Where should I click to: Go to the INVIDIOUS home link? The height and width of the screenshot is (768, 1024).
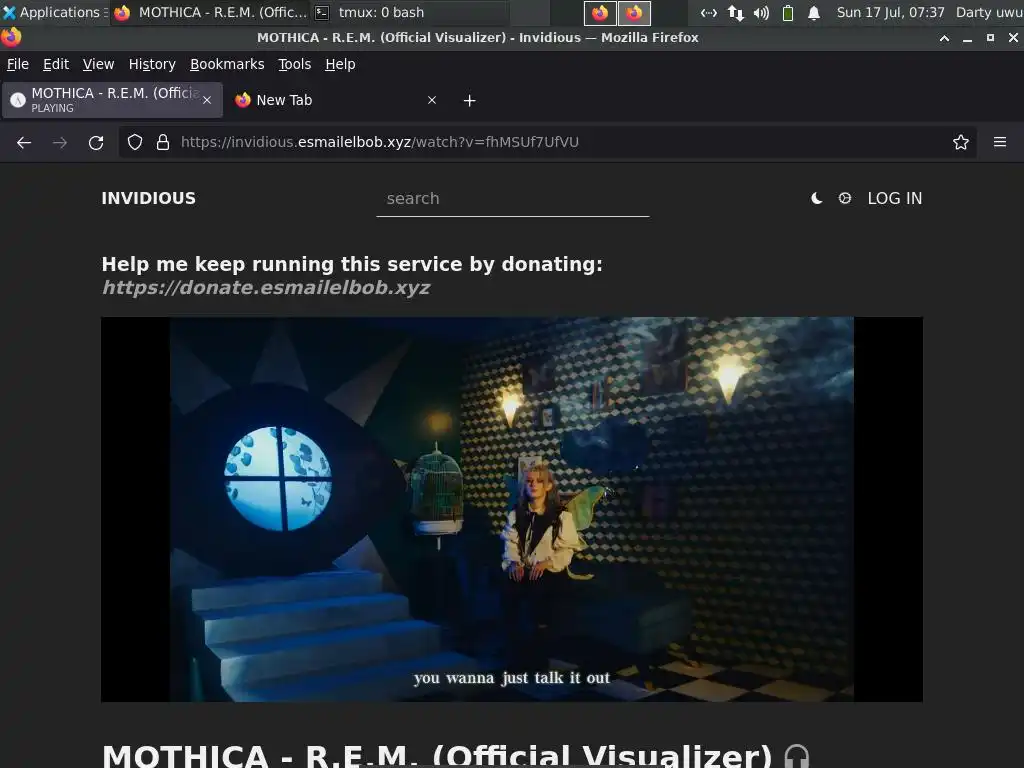click(x=148, y=199)
